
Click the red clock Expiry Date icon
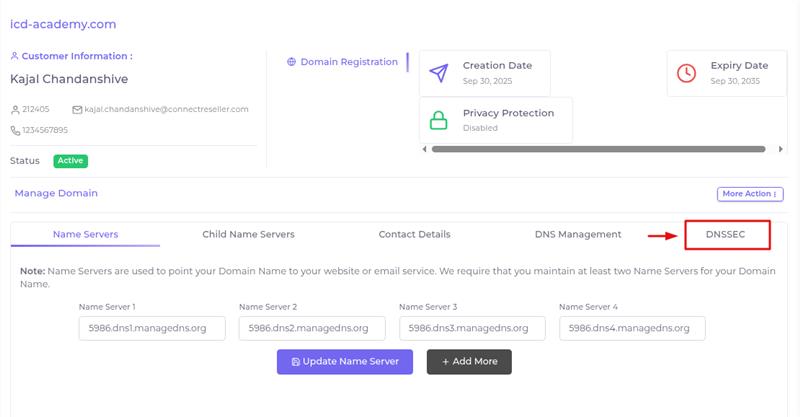coord(686,73)
